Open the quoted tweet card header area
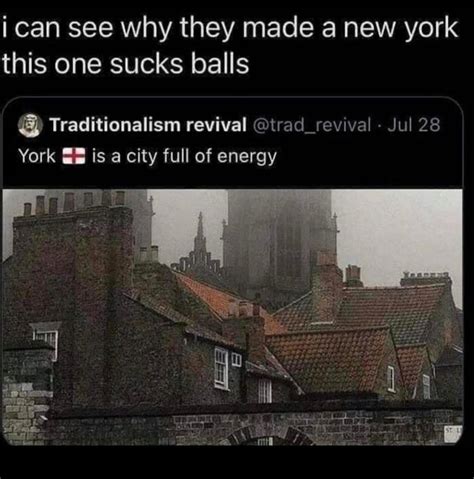This screenshot has width=474, height=479. tap(232, 140)
